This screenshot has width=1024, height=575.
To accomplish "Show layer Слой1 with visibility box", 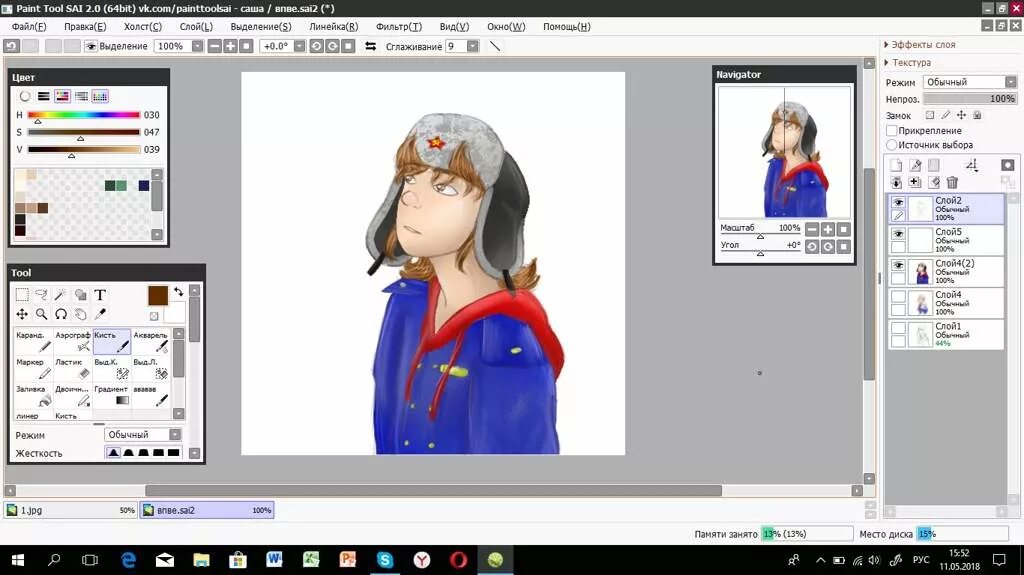I will pyautogui.click(x=899, y=328).
